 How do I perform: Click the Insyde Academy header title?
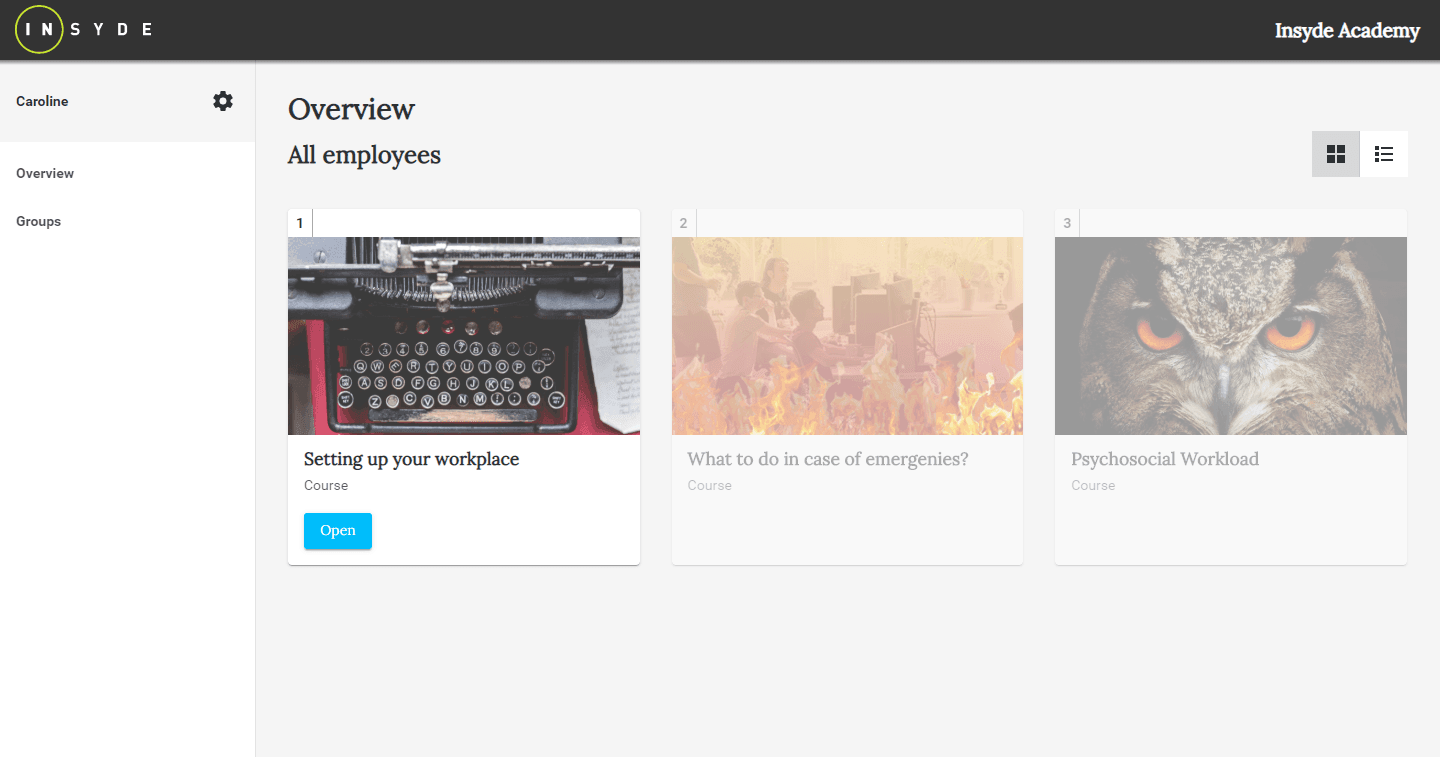pyautogui.click(x=1346, y=31)
